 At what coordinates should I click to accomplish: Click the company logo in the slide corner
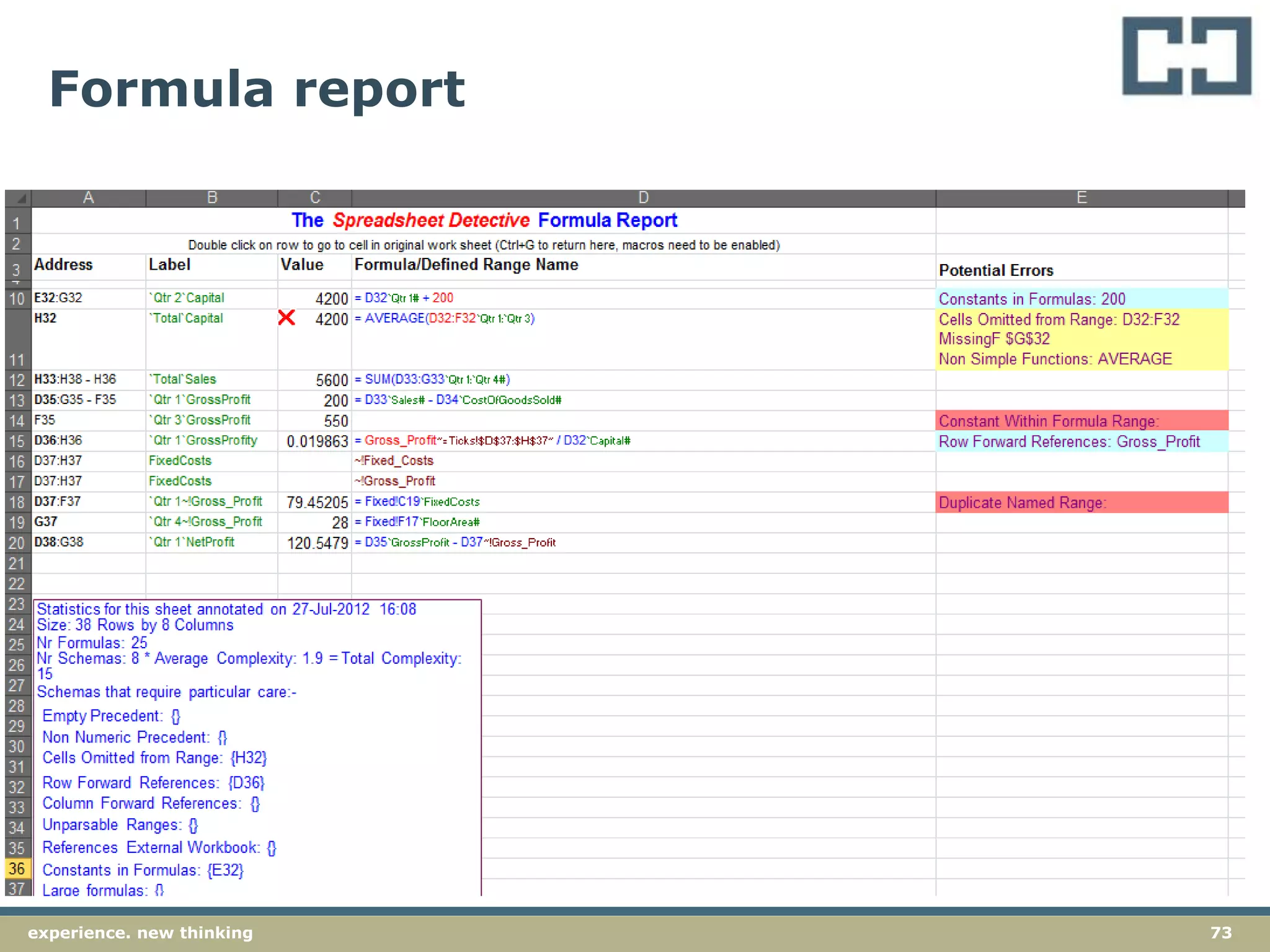click(x=1187, y=56)
